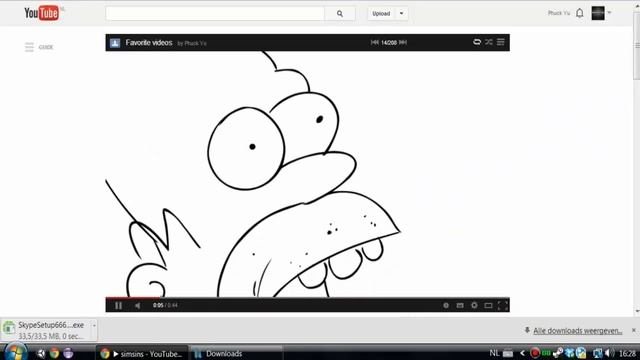Open the notifications bell
The image size is (640, 360).
[x=580, y=13]
